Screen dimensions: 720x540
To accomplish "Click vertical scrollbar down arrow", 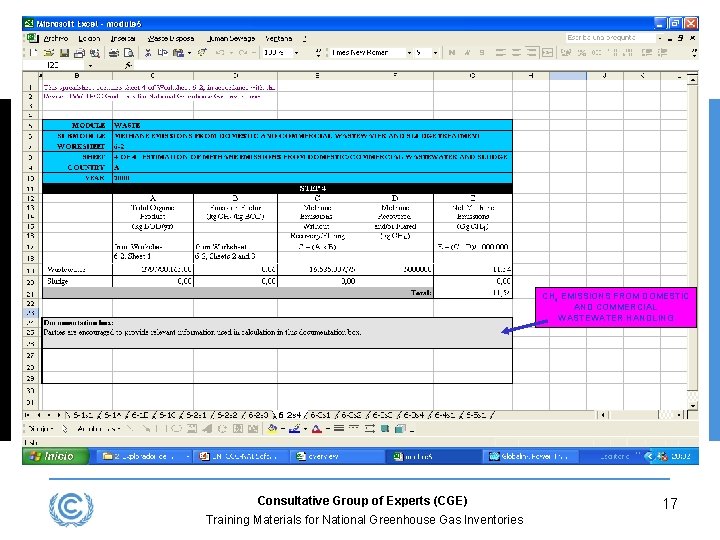I will (692, 406).
